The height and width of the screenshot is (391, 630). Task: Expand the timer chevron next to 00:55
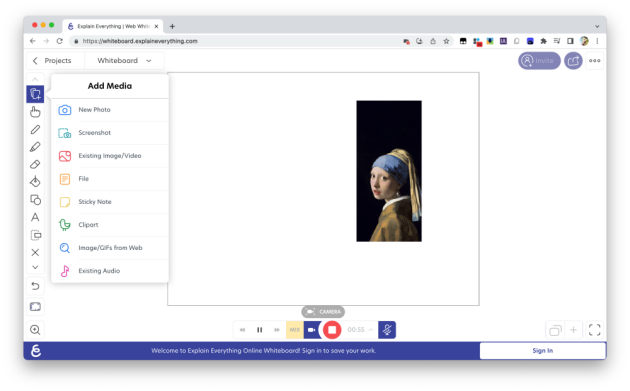pyautogui.click(x=371, y=330)
